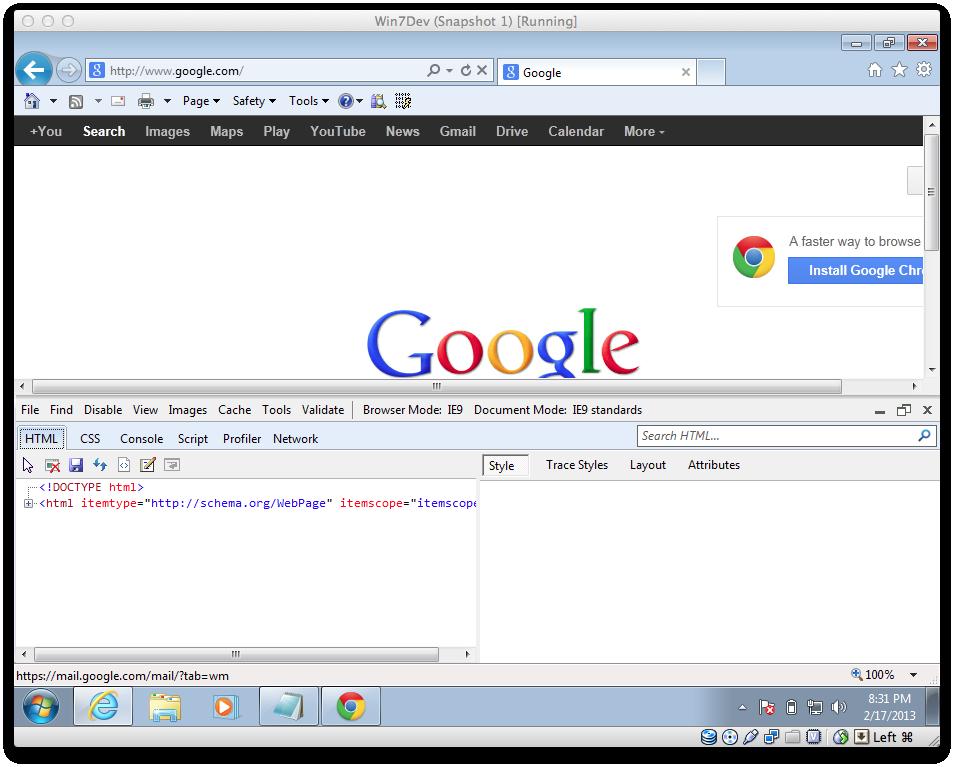Switch to the Script tab
The image size is (954, 767).
point(193,439)
